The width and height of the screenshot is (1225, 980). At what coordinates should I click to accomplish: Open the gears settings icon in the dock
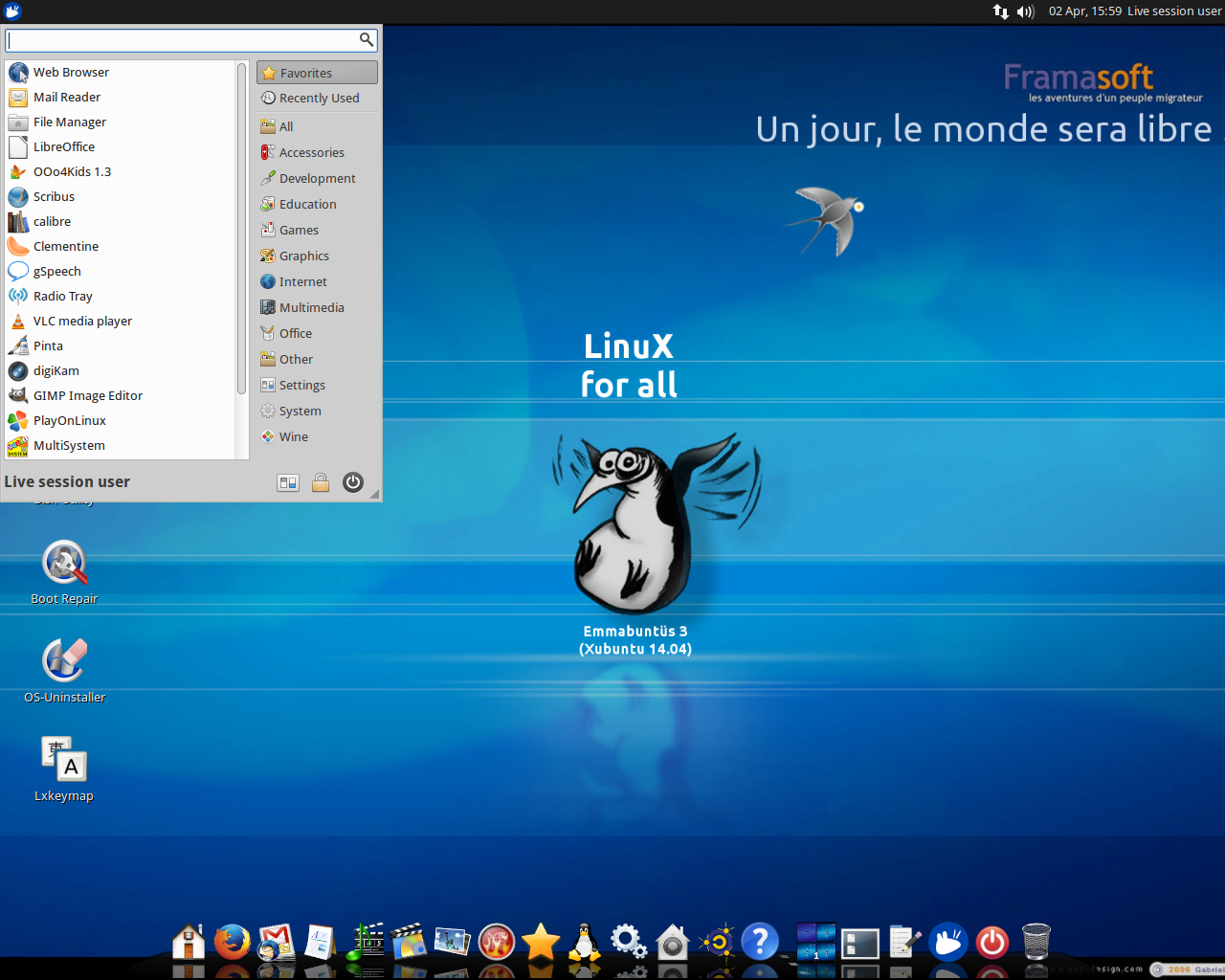629,942
